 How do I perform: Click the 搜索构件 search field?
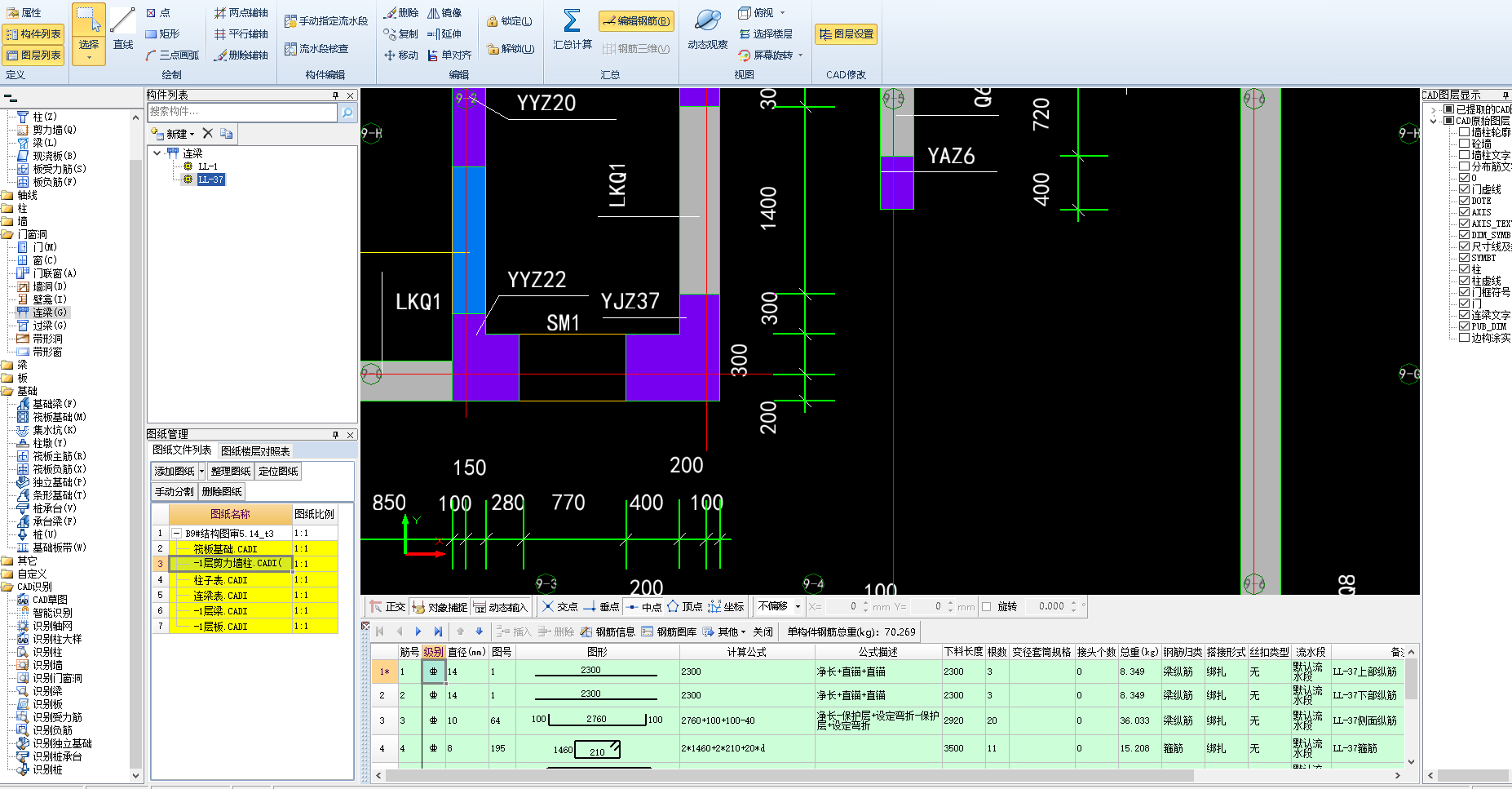243,112
